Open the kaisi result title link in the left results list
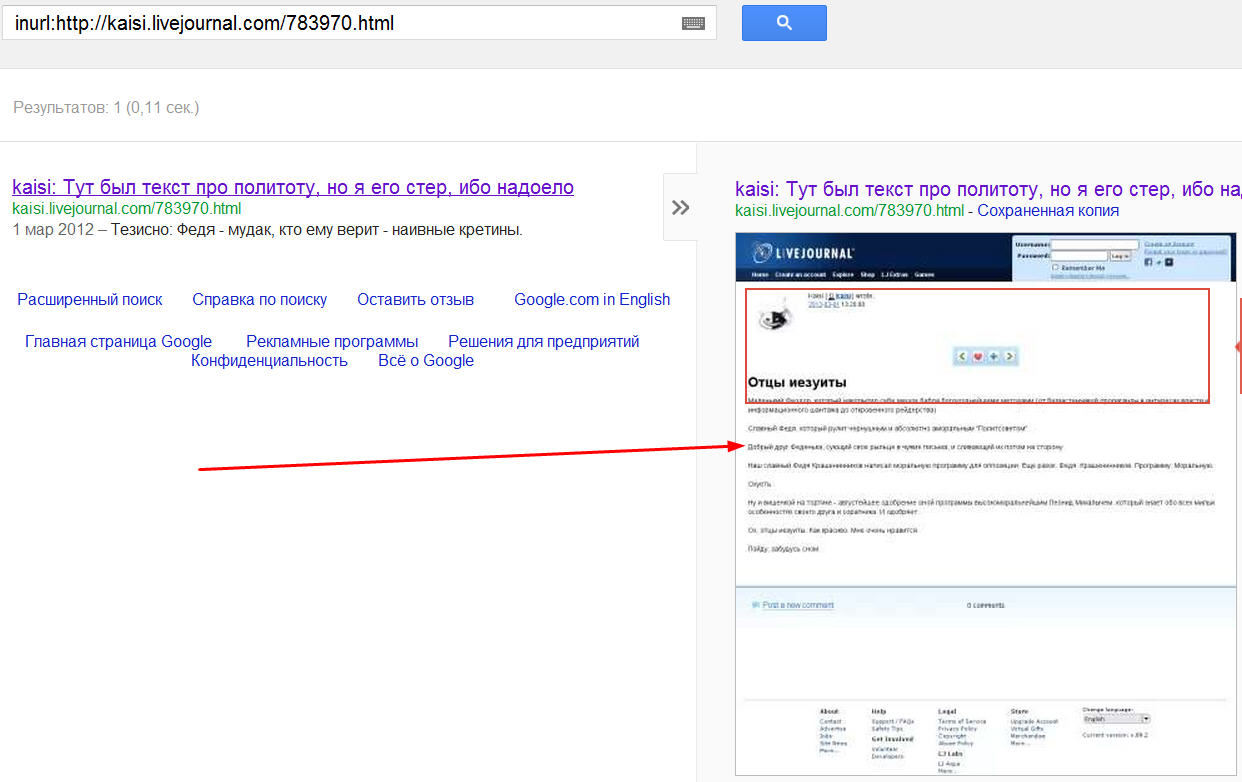This screenshot has width=1242, height=782. point(293,187)
